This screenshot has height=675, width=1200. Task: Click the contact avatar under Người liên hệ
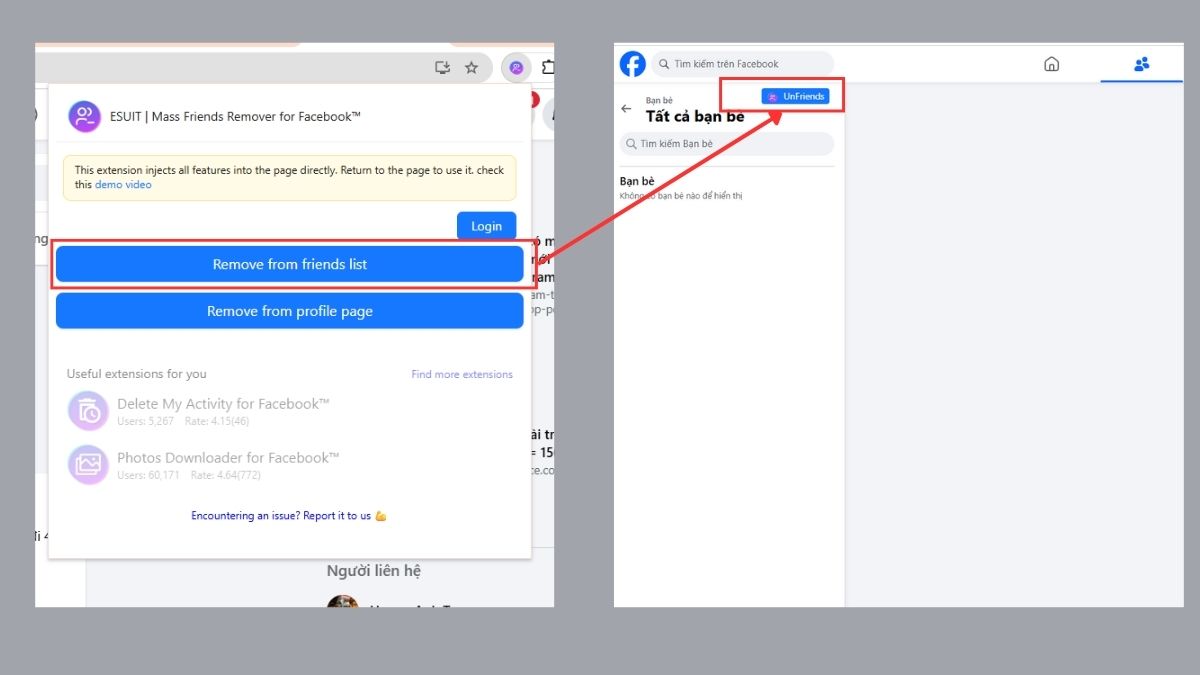[x=343, y=602]
